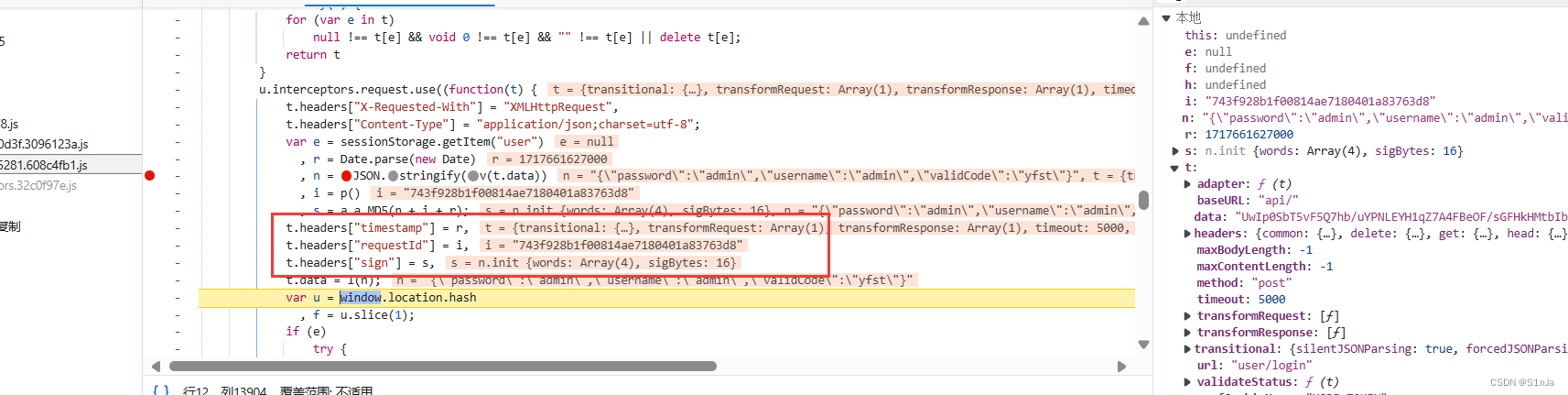
Task: Click the code pane scroll-up arrow
Action: (x=1143, y=21)
